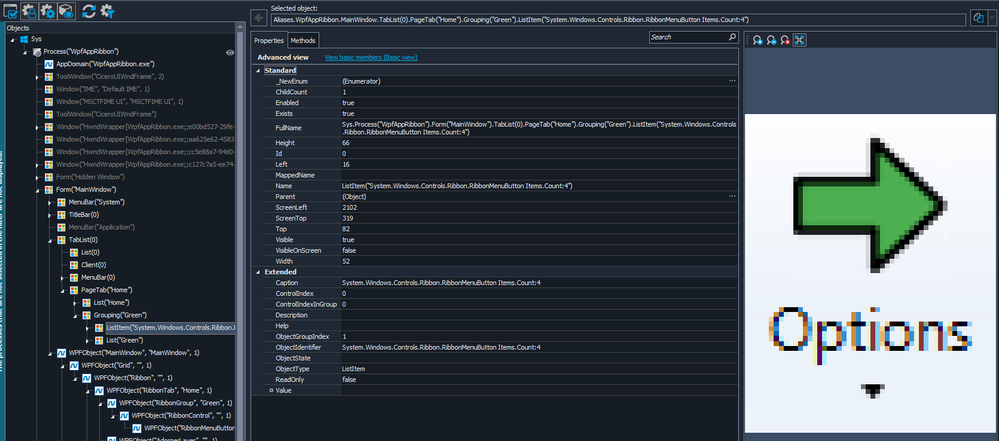
Task: Click the icon of WPFObject("RibbonGroup", "Green") node
Action: pos(111,403)
